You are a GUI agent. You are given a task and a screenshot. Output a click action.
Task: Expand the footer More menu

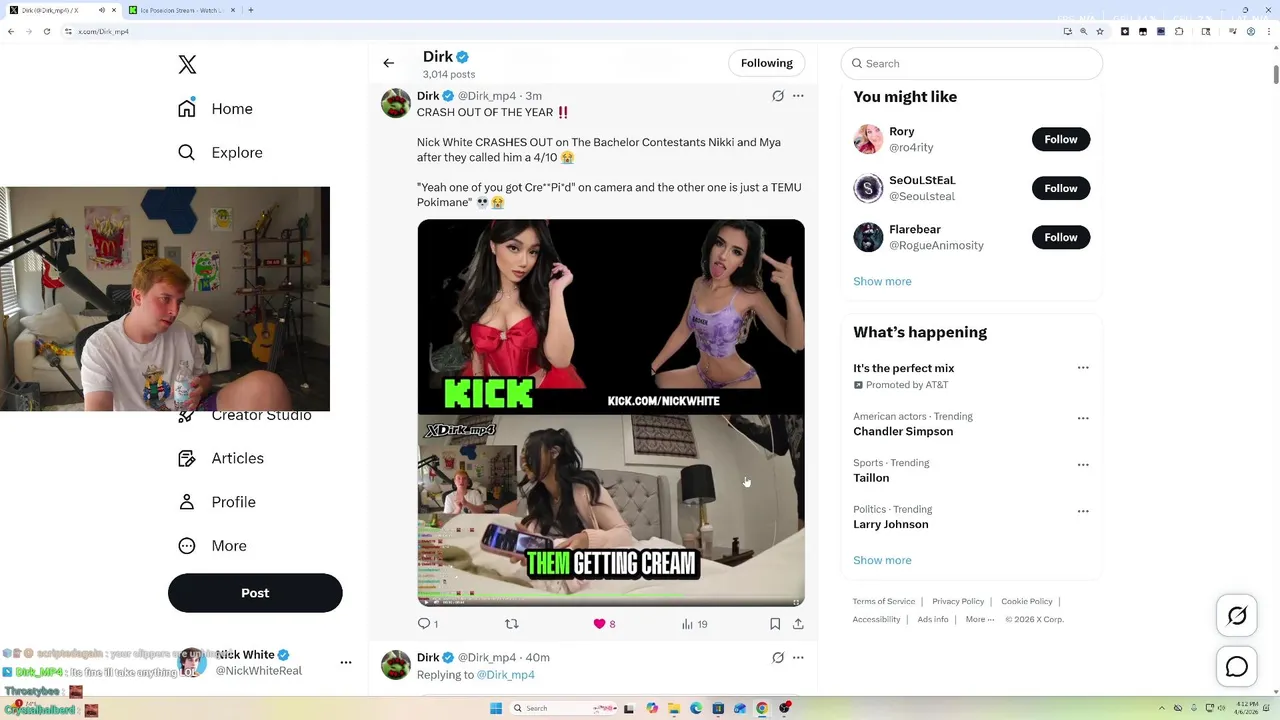(980, 620)
